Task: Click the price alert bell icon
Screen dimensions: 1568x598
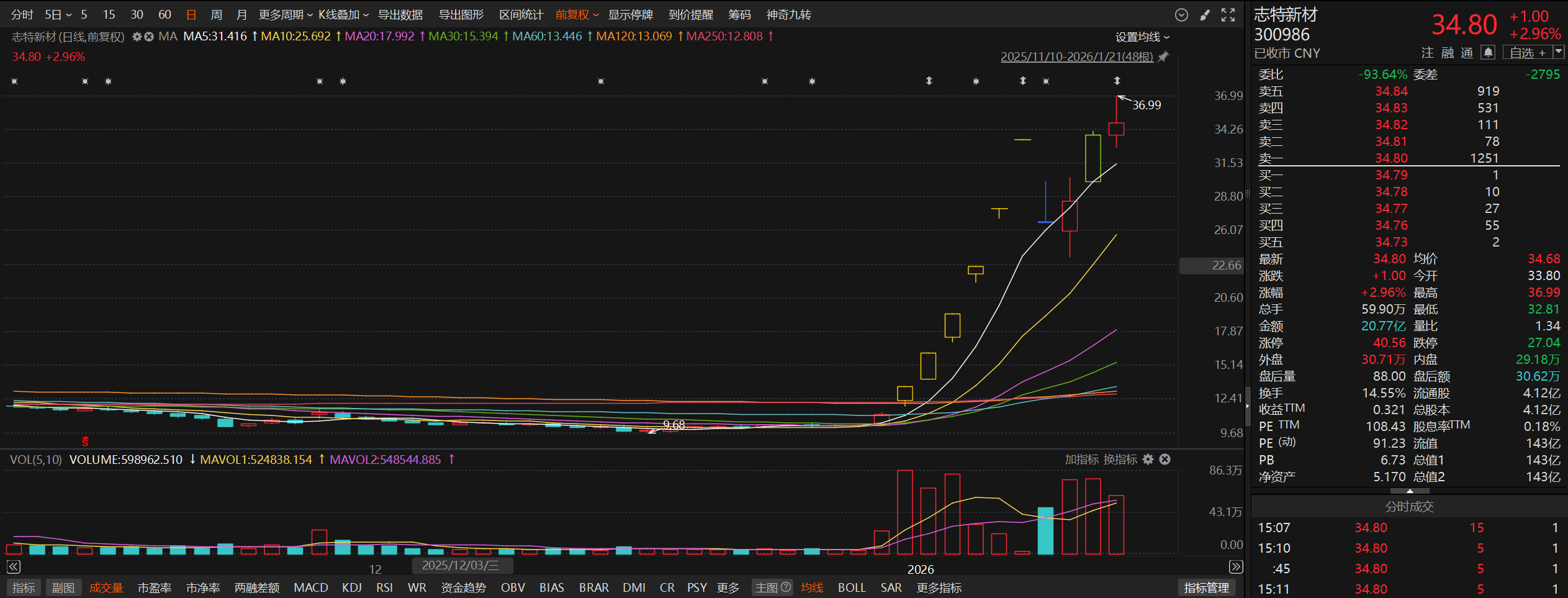Action: pyautogui.click(x=1488, y=53)
